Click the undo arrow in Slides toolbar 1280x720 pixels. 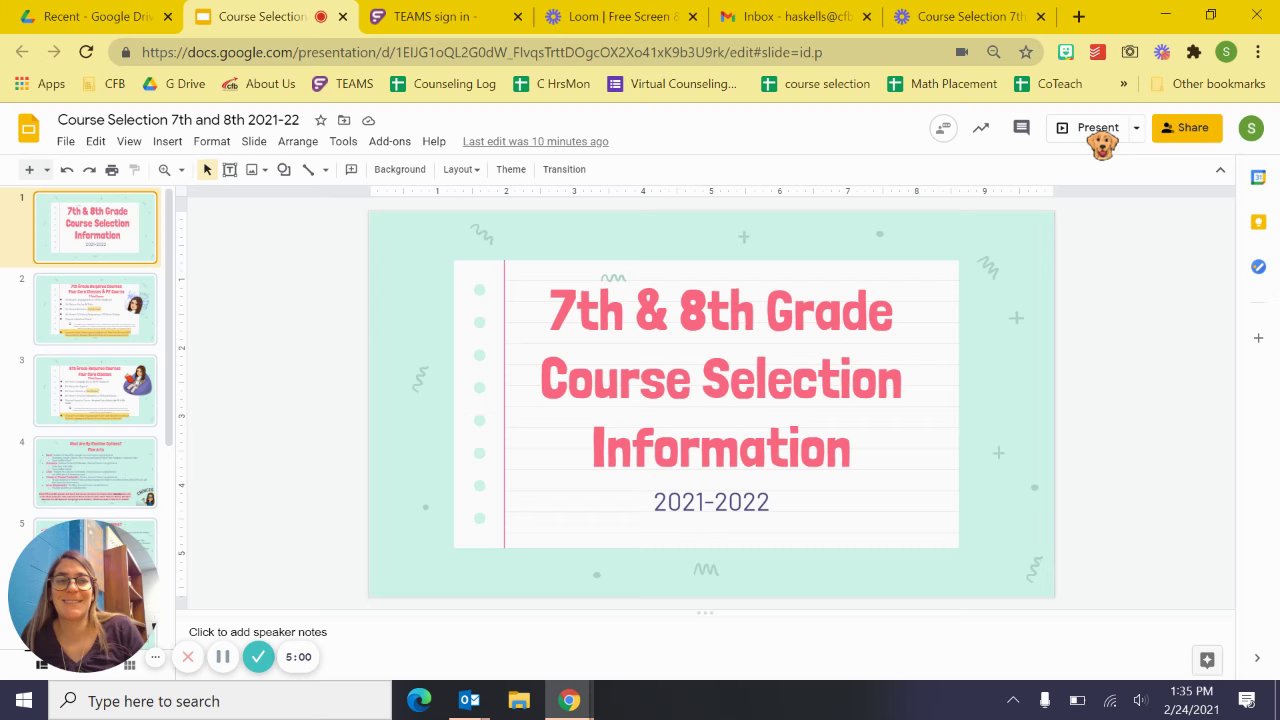(67, 170)
